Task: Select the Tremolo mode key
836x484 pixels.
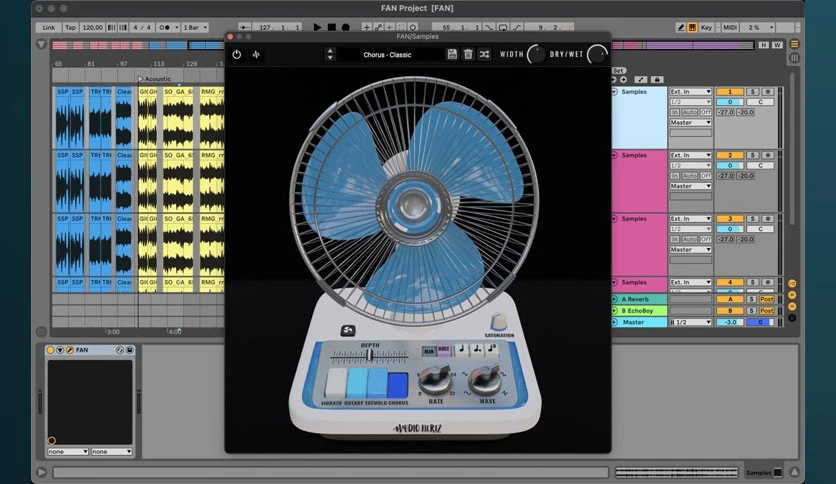Action: [x=377, y=383]
